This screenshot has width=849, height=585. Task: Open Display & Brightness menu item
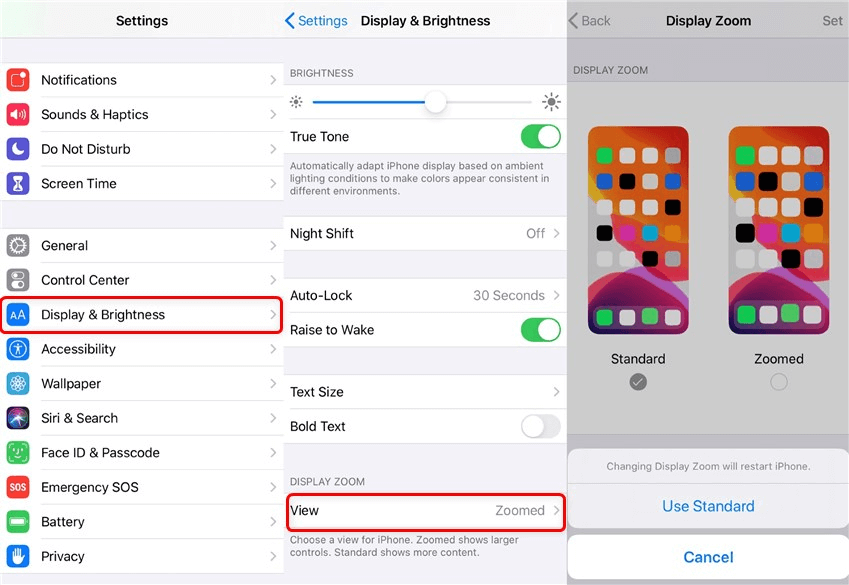(x=141, y=315)
